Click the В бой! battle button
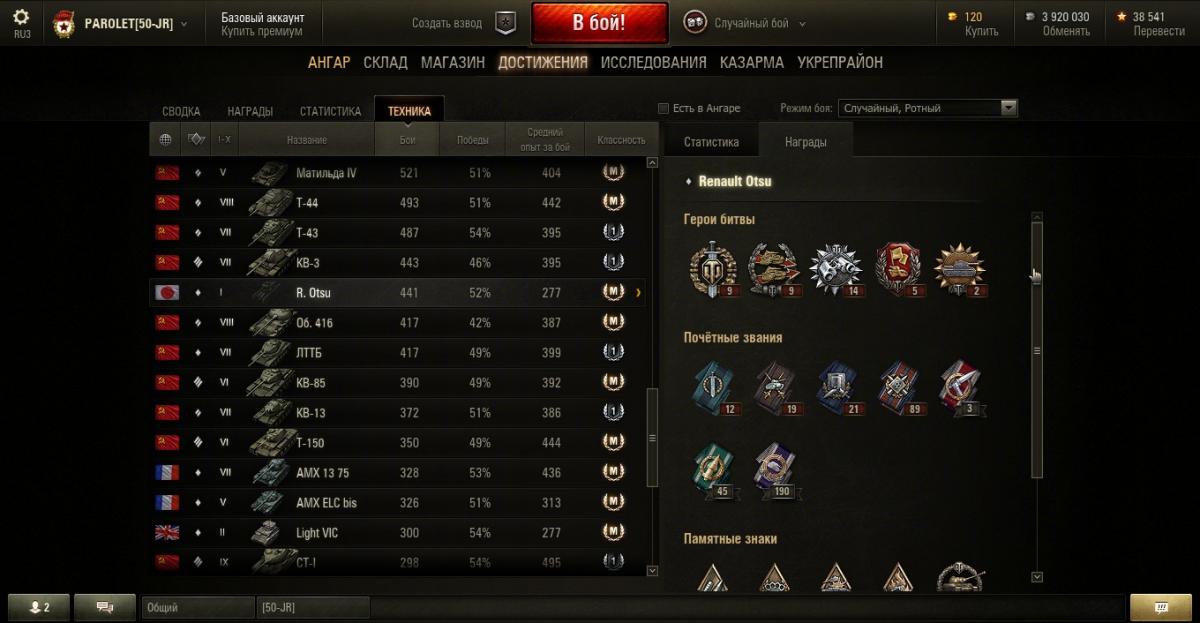Image resolution: width=1200 pixels, height=623 pixels. click(600, 23)
